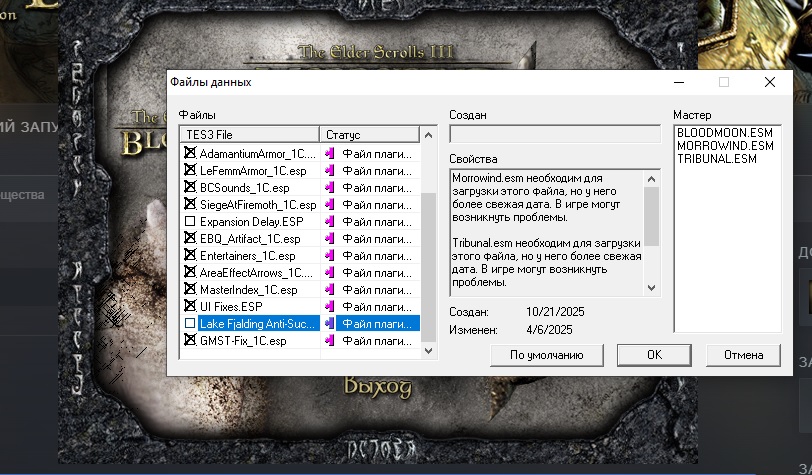This screenshot has height=475, width=812.
Task: Select the AdamantiumArmor_1C file name
Action: pos(257,154)
